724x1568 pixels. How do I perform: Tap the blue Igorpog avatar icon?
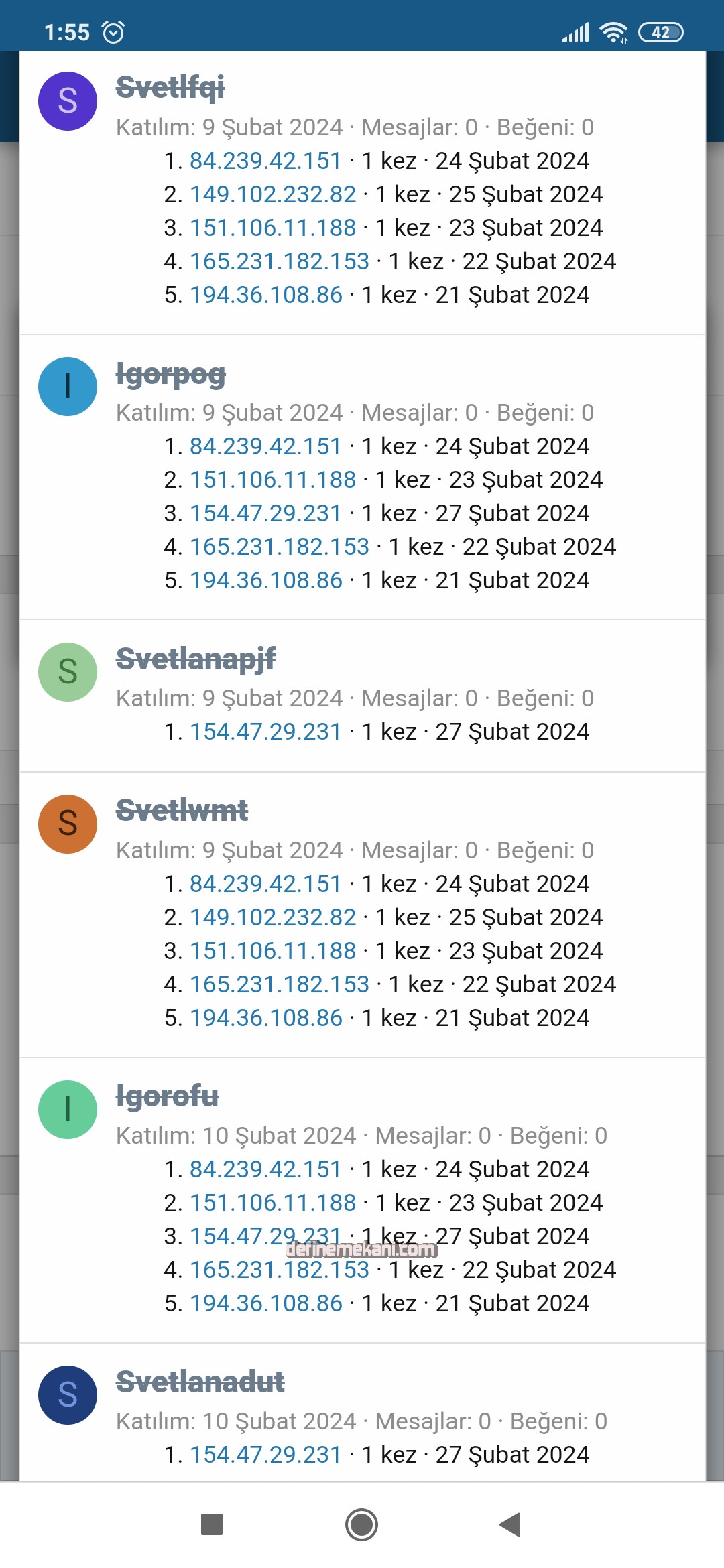click(68, 387)
